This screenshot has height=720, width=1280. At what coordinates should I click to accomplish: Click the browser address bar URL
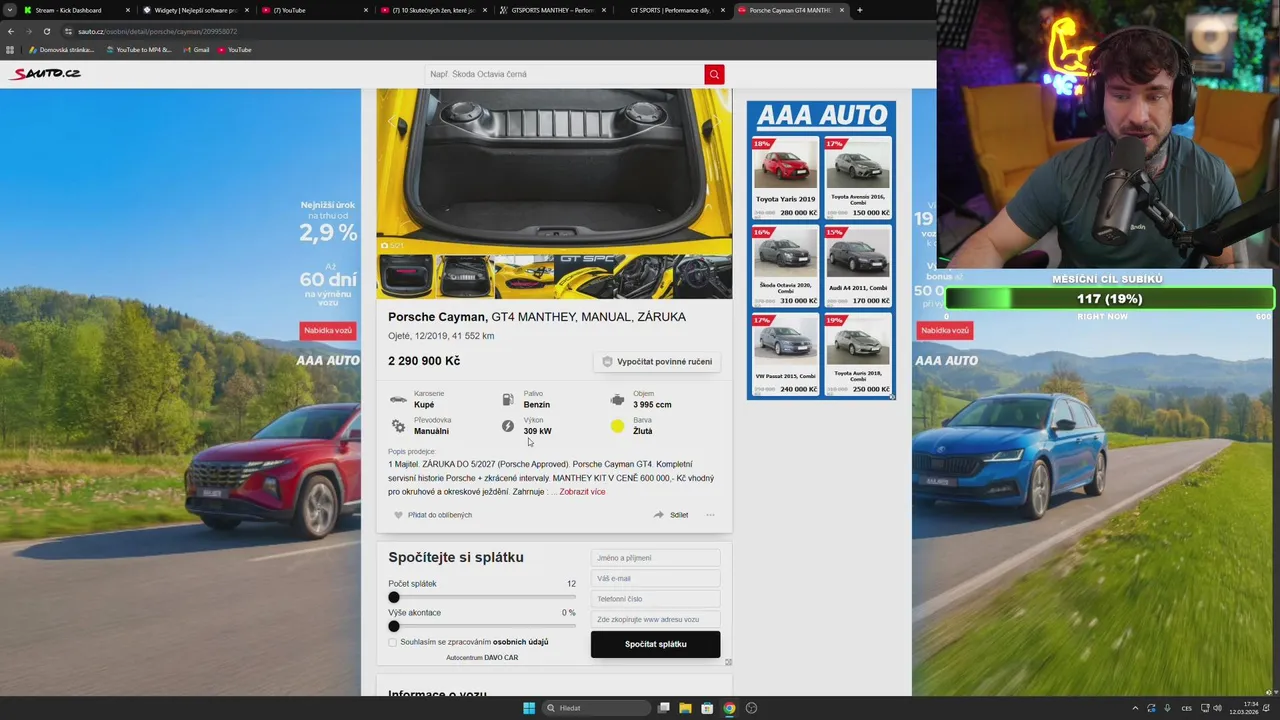157,31
